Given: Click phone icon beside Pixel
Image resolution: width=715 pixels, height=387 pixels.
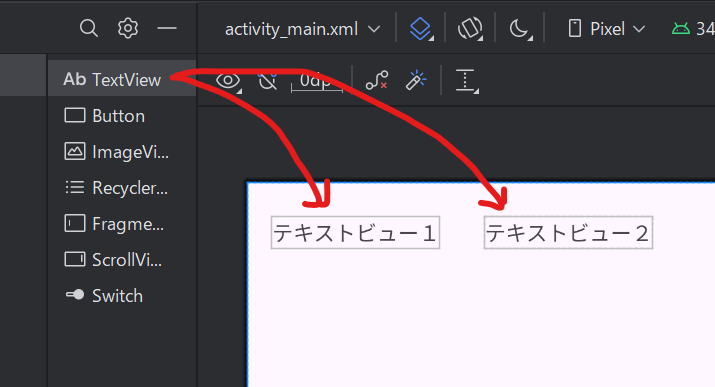Looking at the screenshot, I should coord(575,29).
